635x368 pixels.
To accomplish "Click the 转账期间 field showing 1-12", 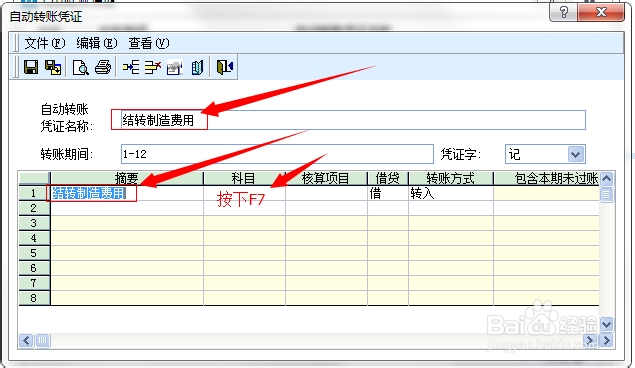I will click(277, 154).
